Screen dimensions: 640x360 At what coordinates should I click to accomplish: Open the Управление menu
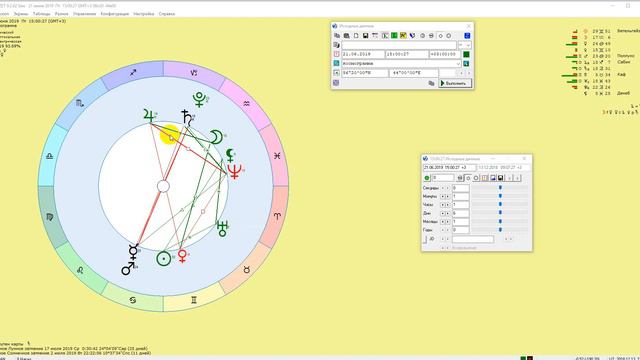(x=84, y=14)
